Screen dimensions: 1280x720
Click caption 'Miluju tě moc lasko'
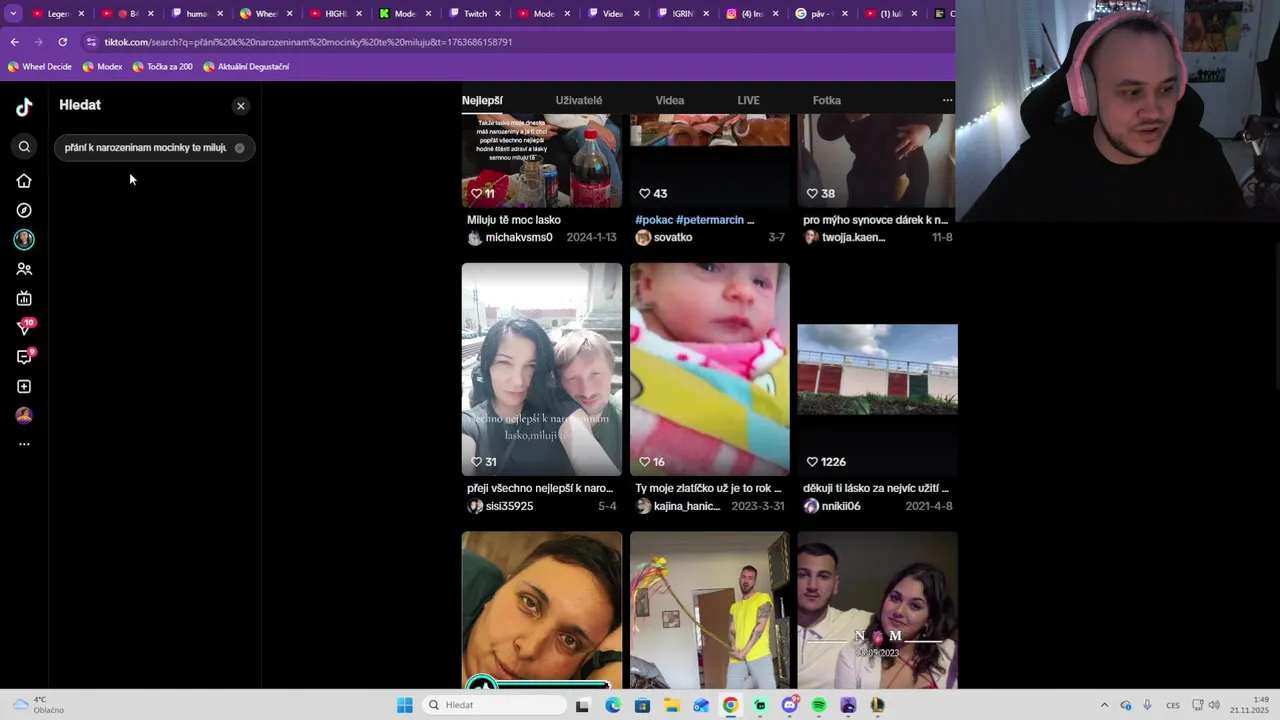[514, 220]
